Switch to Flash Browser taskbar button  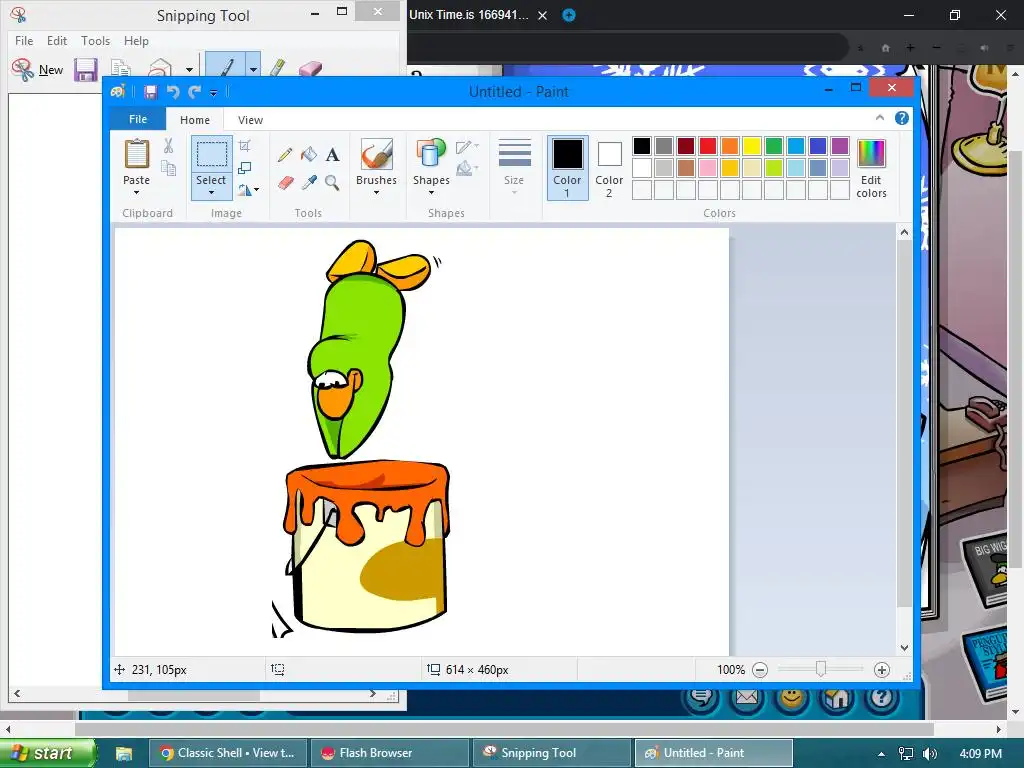pyautogui.click(x=390, y=753)
